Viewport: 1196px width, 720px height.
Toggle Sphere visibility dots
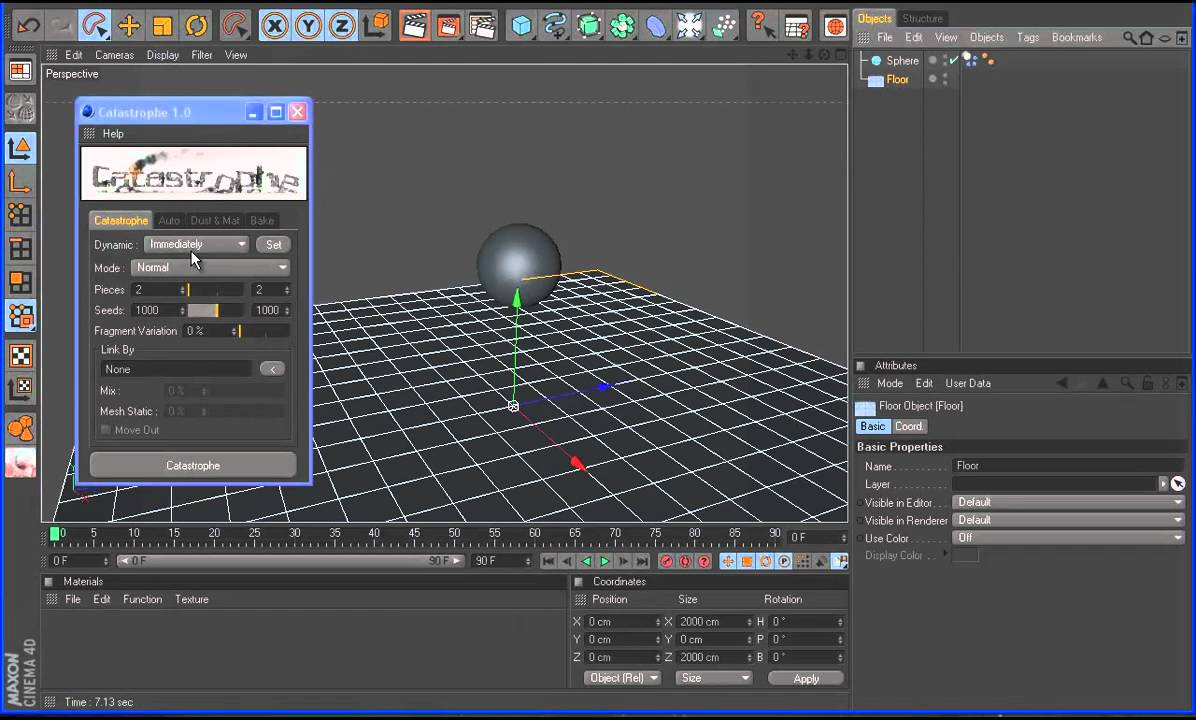point(945,60)
